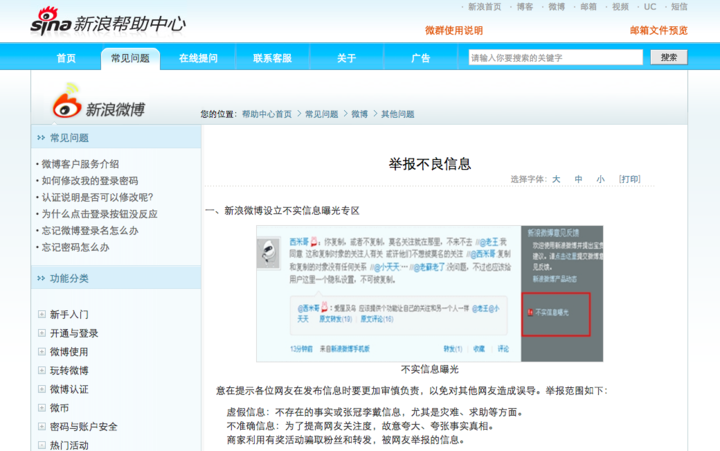
Task: Set font size to 大
Action: pyautogui.click(x=556, y=179)
